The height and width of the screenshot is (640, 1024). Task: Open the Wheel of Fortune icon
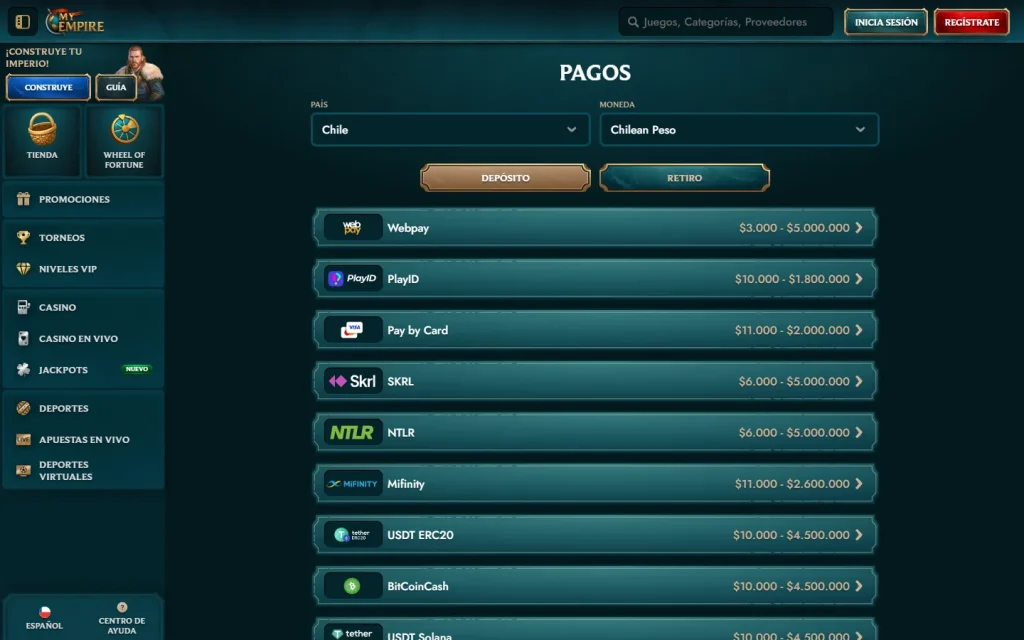124,129
